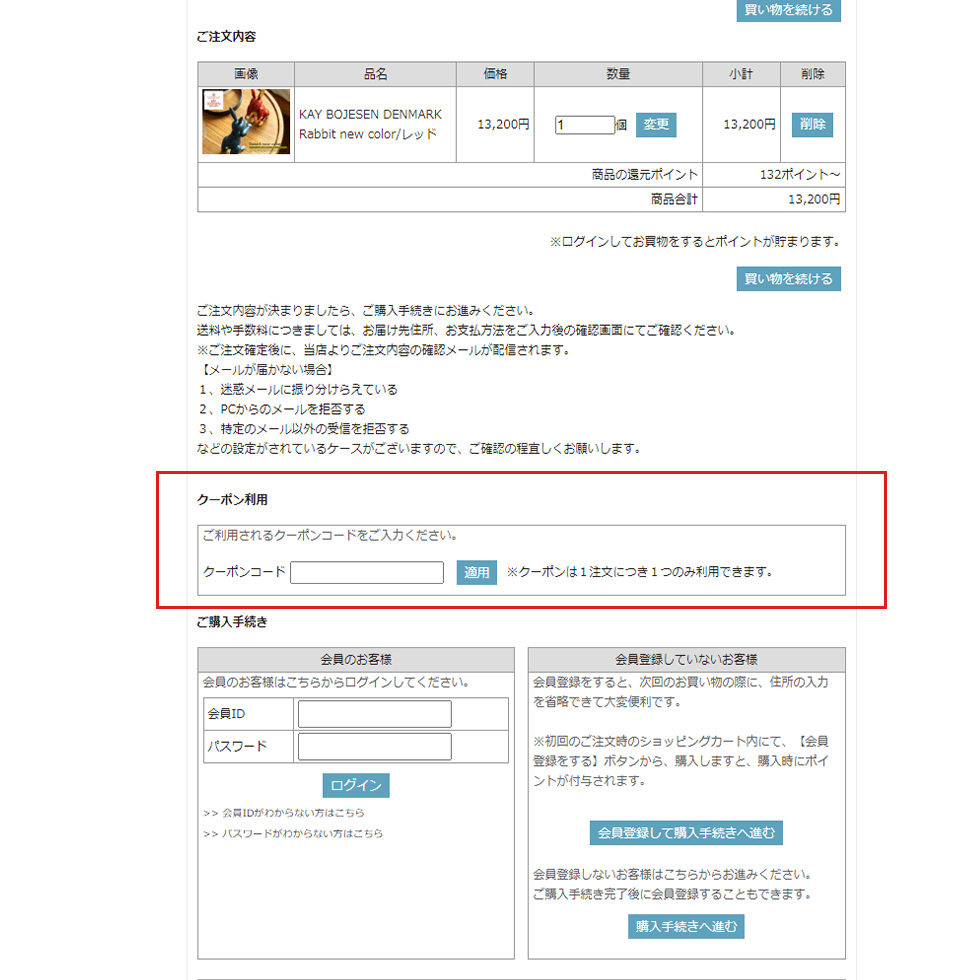Click the 変更 button for quantity
980x980 pixels.
pos(656,124)
